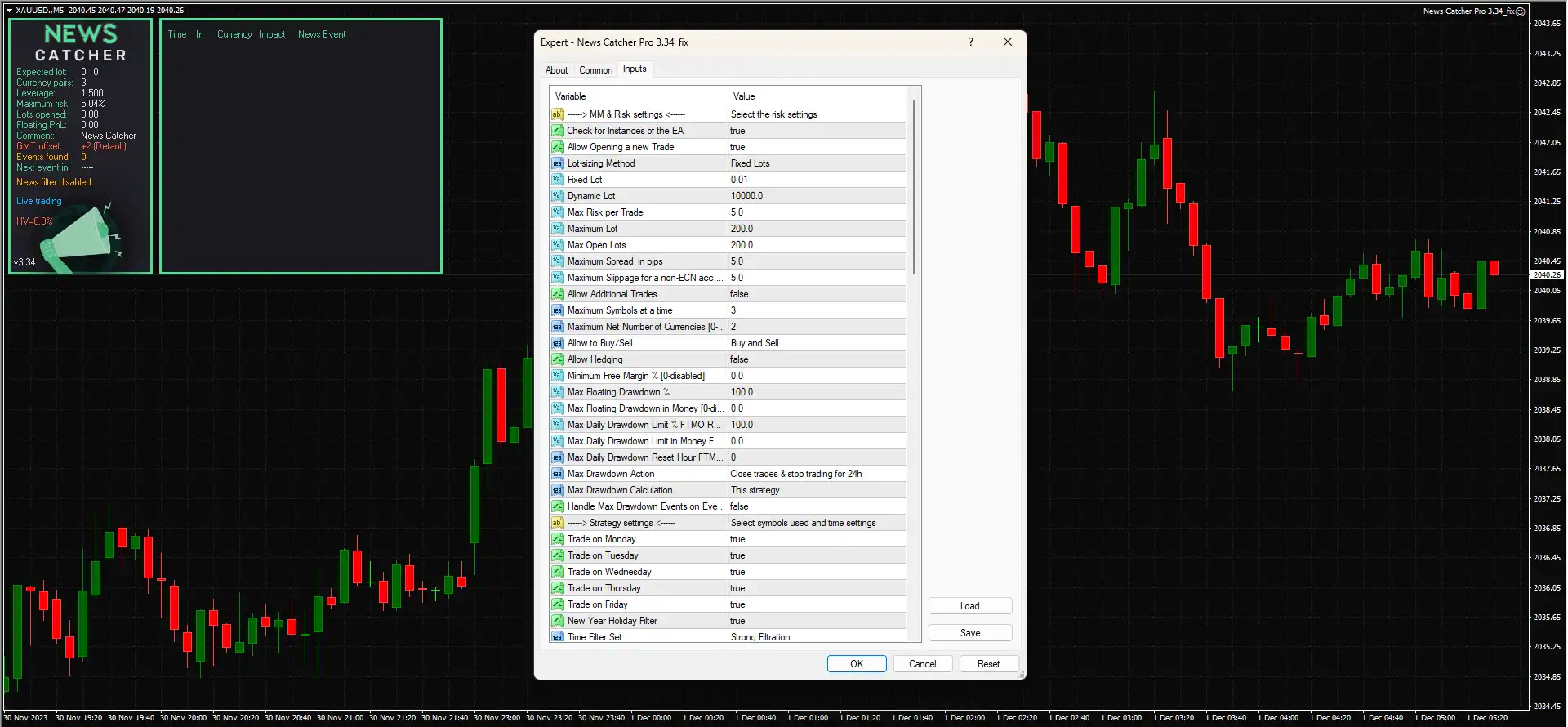Toggle the true value of Check for Instances of the EA
The height and width of the screenshot is (727, 1568).
coord(817,131)
